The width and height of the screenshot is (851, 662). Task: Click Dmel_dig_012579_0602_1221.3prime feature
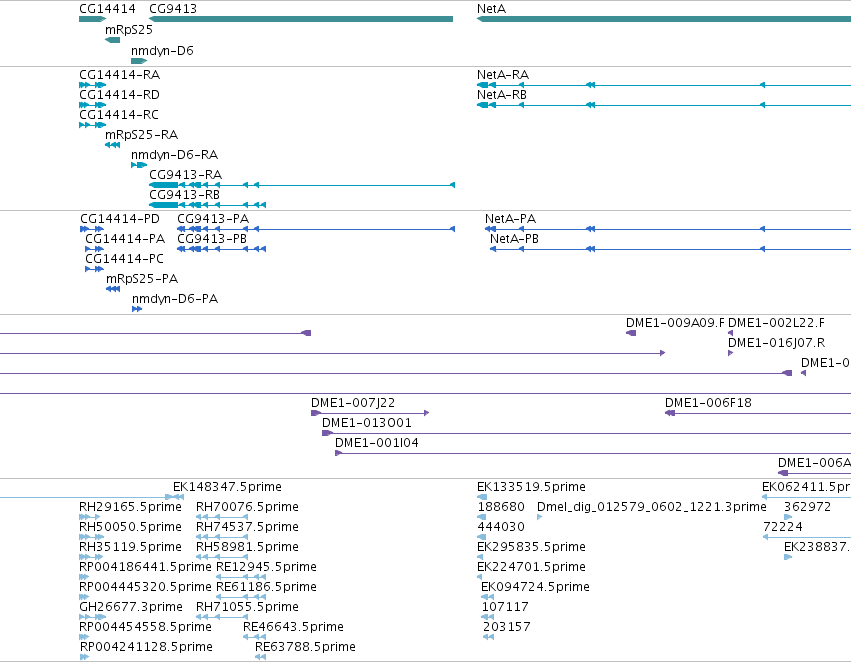(652, 507)
